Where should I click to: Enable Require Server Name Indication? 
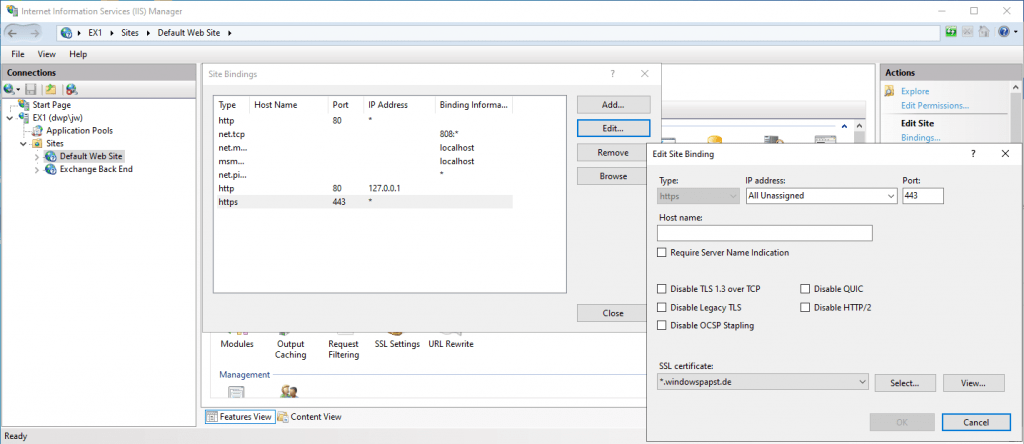tap(662, 253)
